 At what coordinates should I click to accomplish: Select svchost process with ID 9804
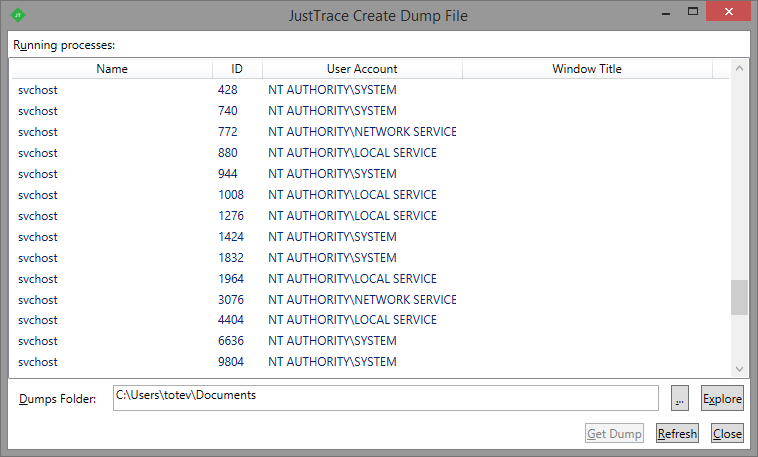click(370, 362)
